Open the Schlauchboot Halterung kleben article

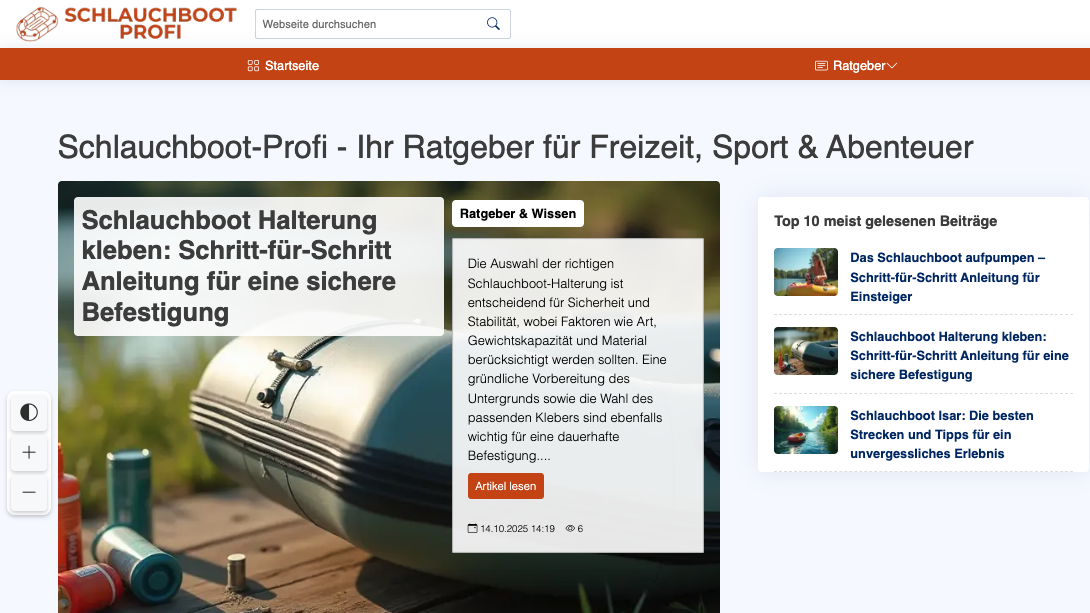pos(958,355)
